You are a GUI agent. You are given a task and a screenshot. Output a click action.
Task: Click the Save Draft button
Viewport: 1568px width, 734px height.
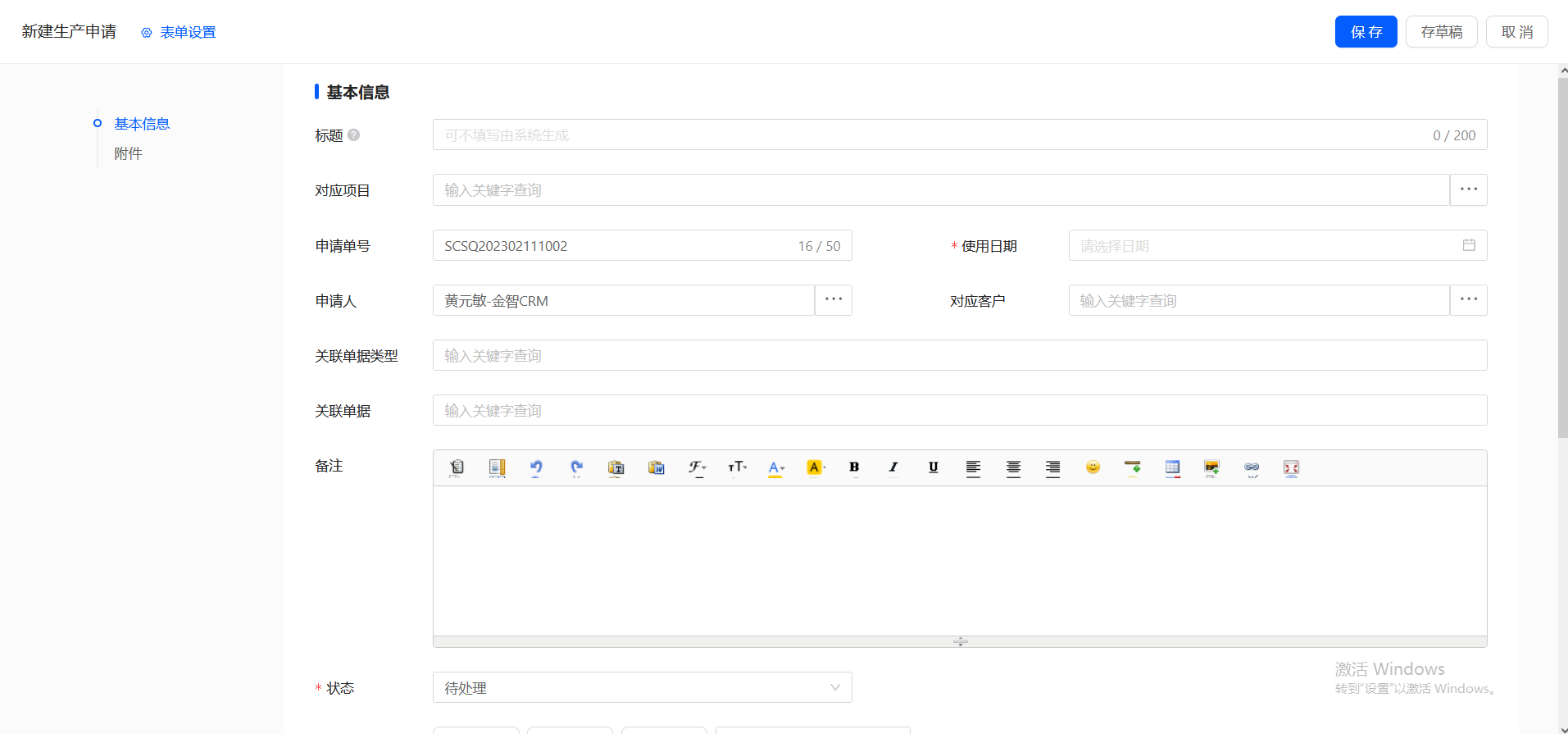(x=1441, y=32)
